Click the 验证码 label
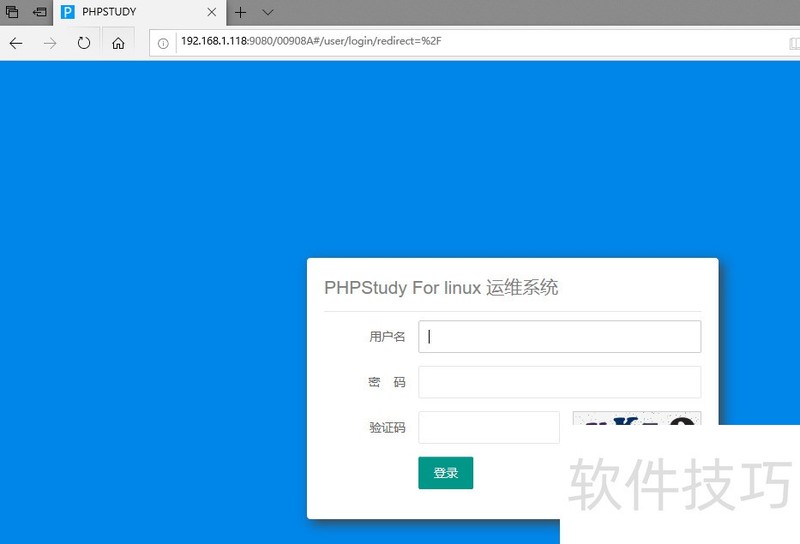Screen dimensions: 800x544 [387, 428]
